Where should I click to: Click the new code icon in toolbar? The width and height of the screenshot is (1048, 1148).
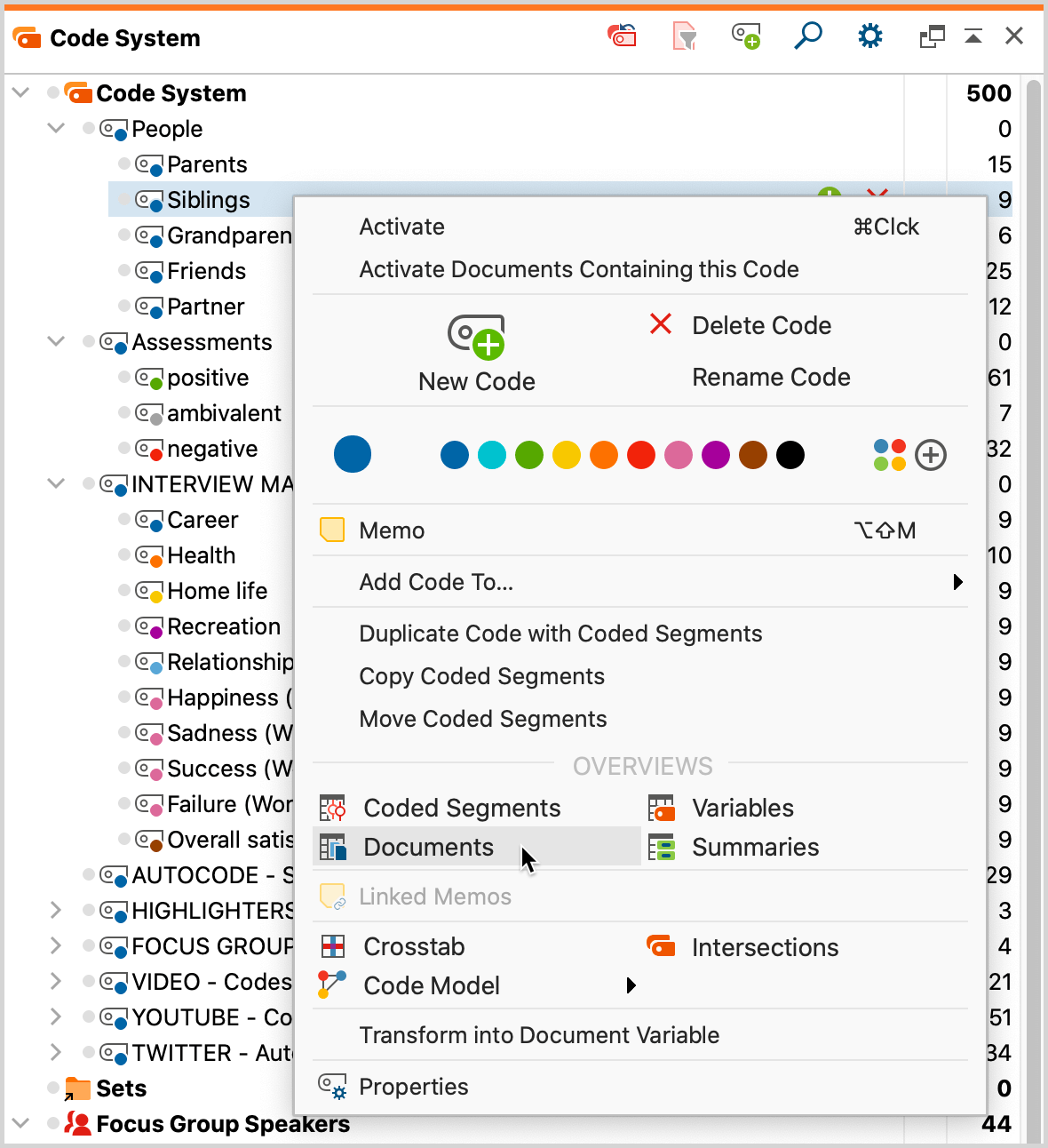click(x=746, y=36)
